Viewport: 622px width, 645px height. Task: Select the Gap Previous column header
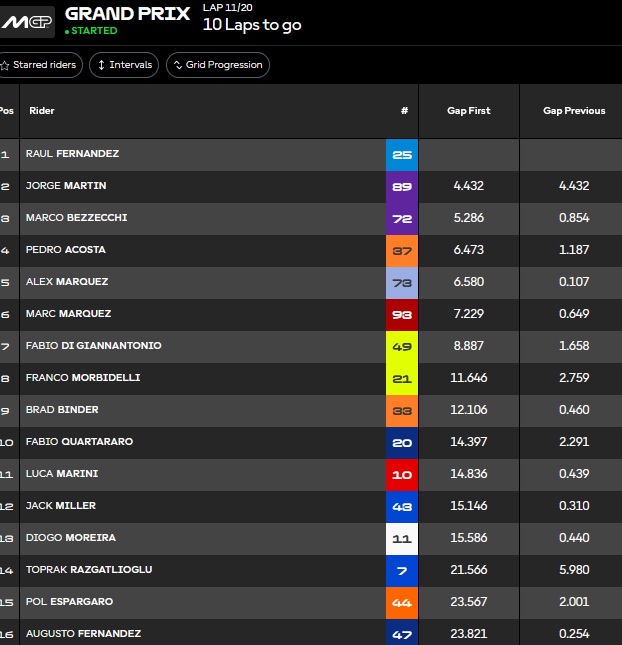tap(574, 111)
